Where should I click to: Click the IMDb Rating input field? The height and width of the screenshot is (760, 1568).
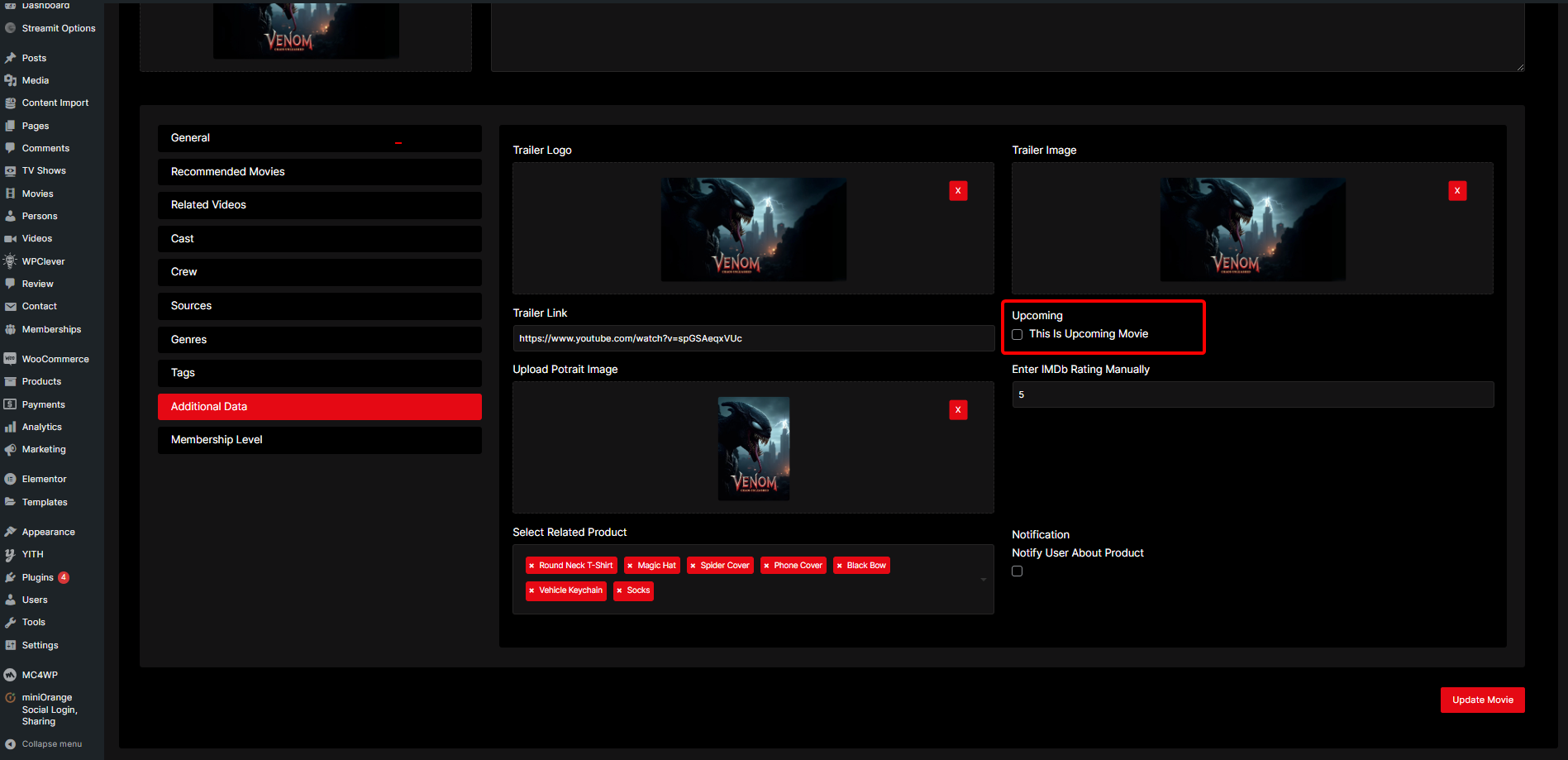(1253, 394)
